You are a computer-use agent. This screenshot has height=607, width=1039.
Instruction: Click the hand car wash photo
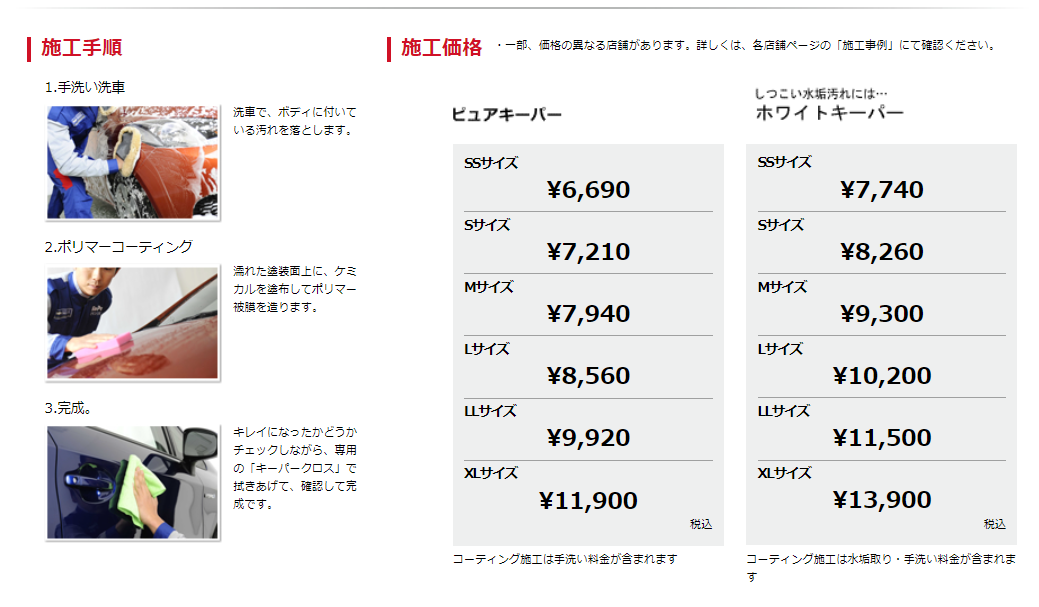(132, 162)
